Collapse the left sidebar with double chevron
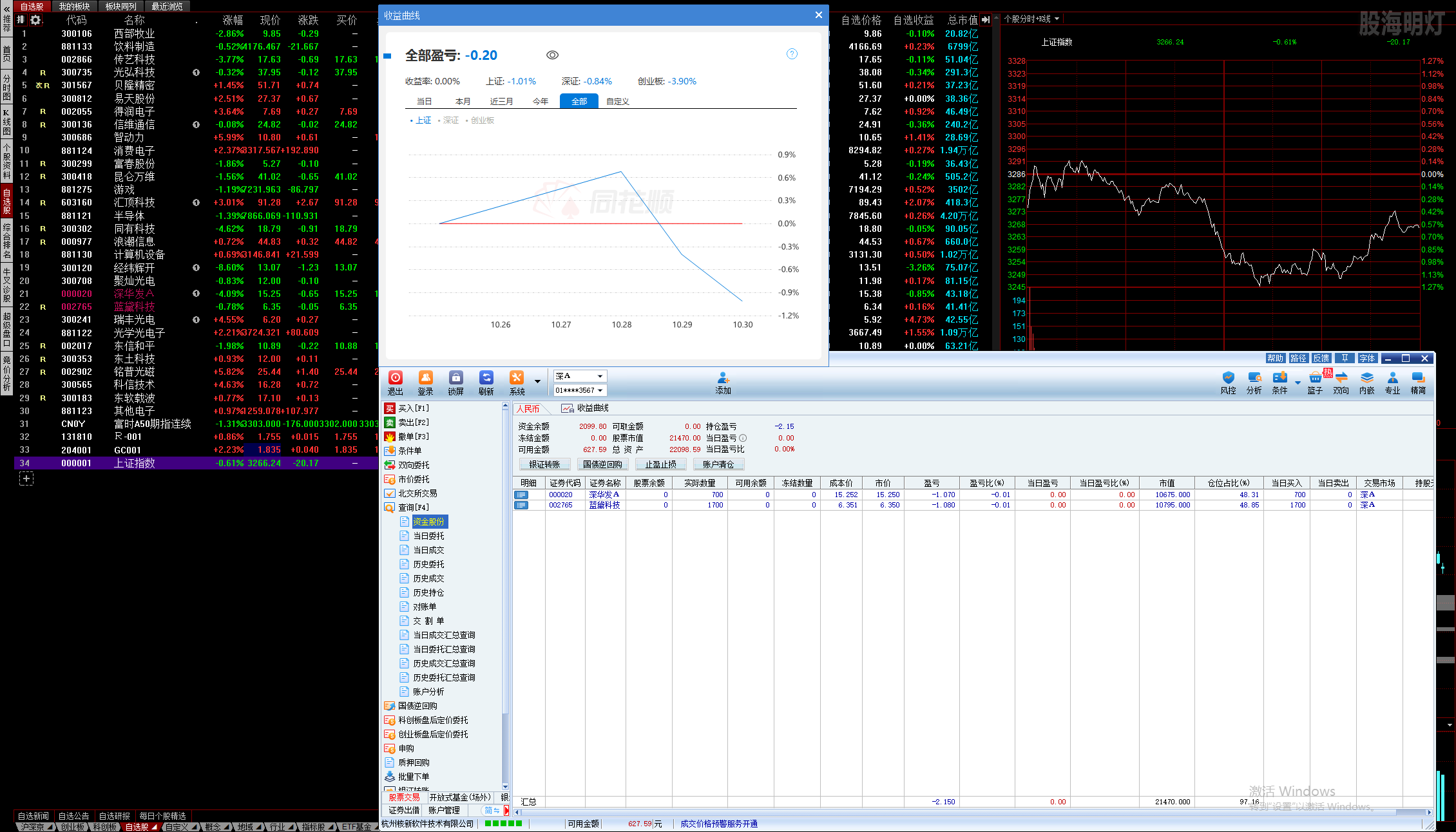 (x=6, y=8)
